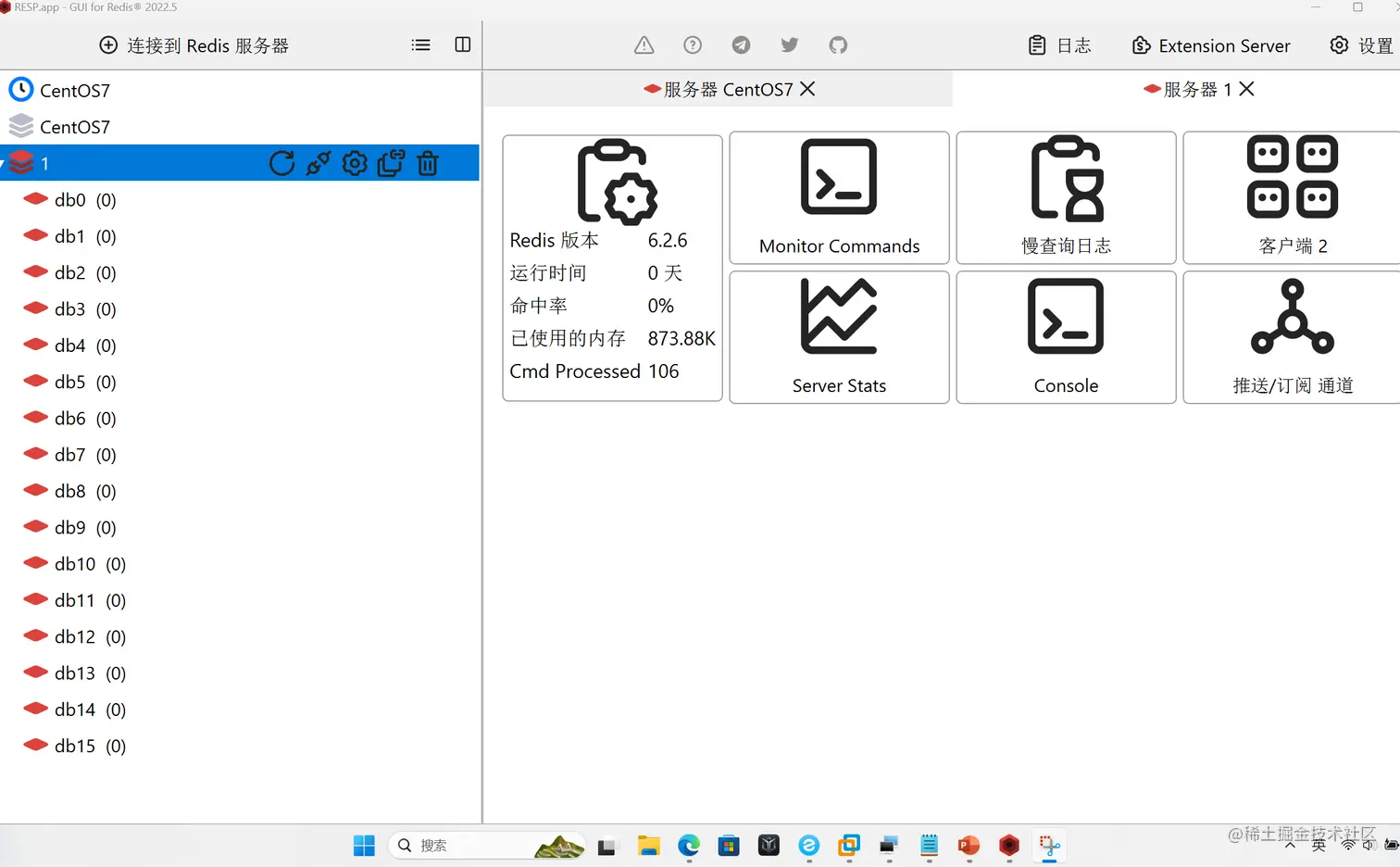Open the Console card

1067,337
